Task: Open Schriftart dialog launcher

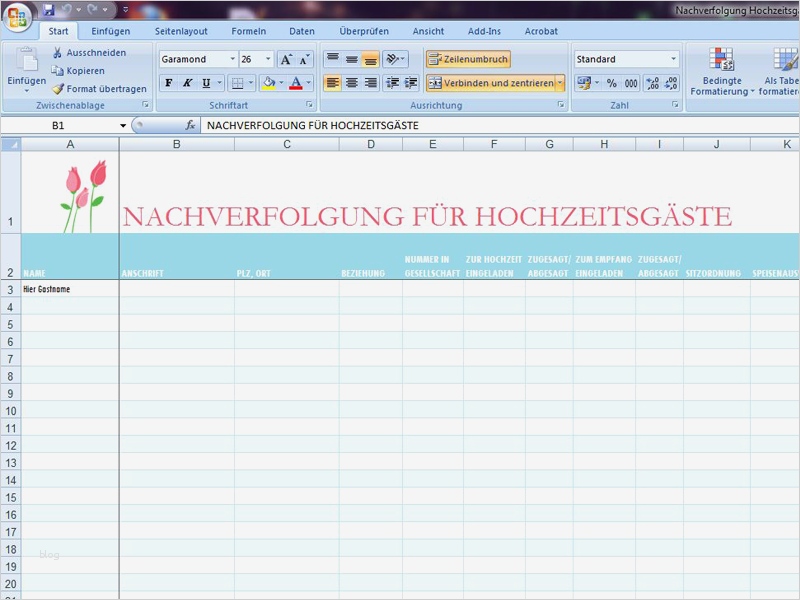Action: coord(309,105)
